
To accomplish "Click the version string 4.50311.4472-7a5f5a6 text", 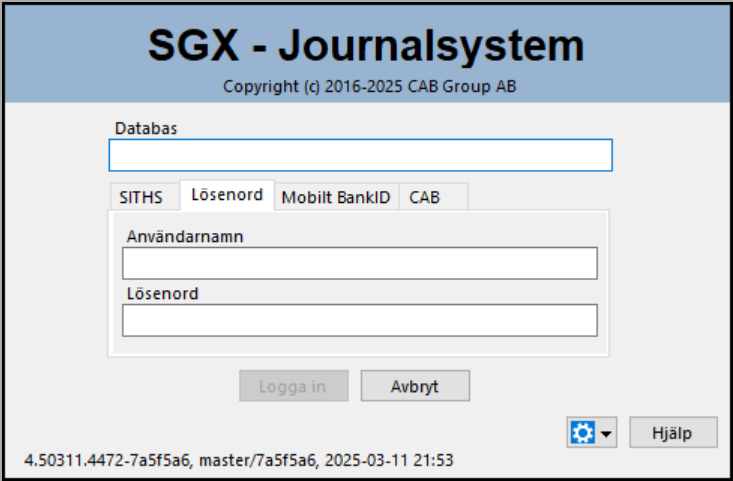I will [107, 460].
